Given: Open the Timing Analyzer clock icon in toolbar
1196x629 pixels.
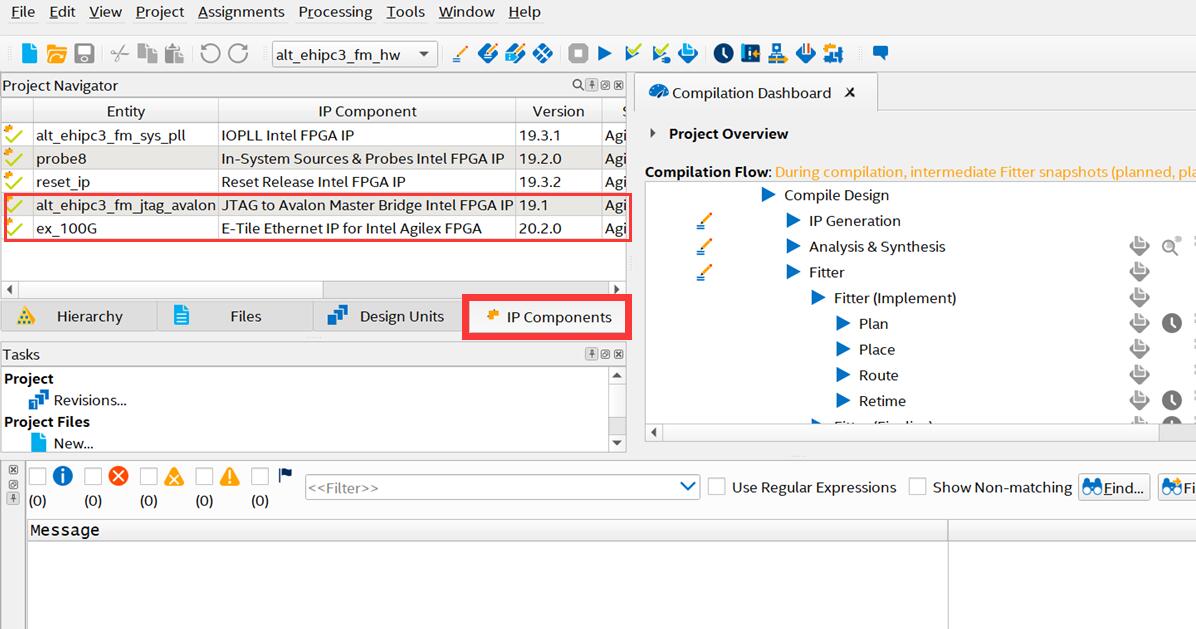Looking at the screenshot, I should click(x=723, y=53).
